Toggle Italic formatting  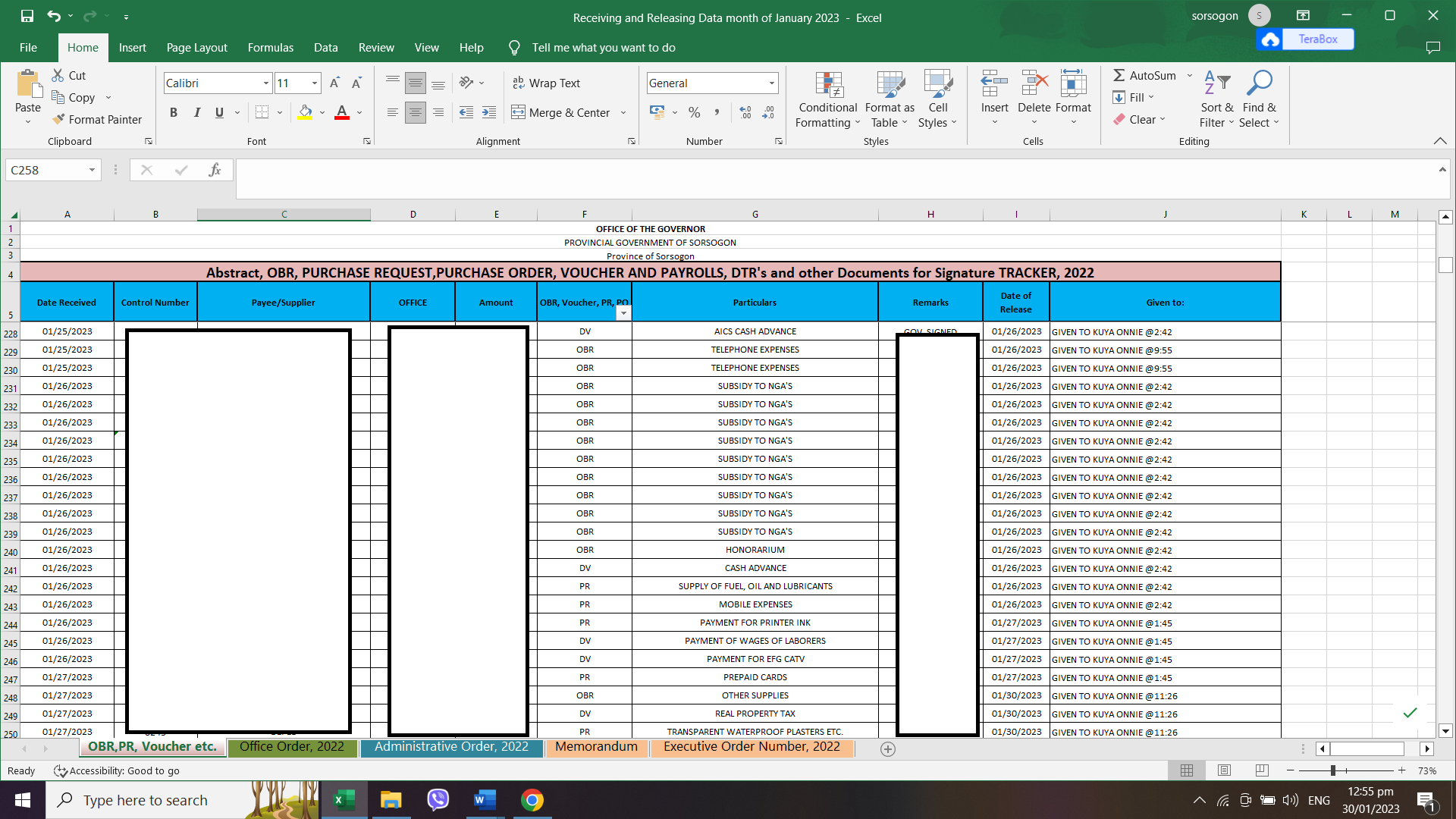196,112
